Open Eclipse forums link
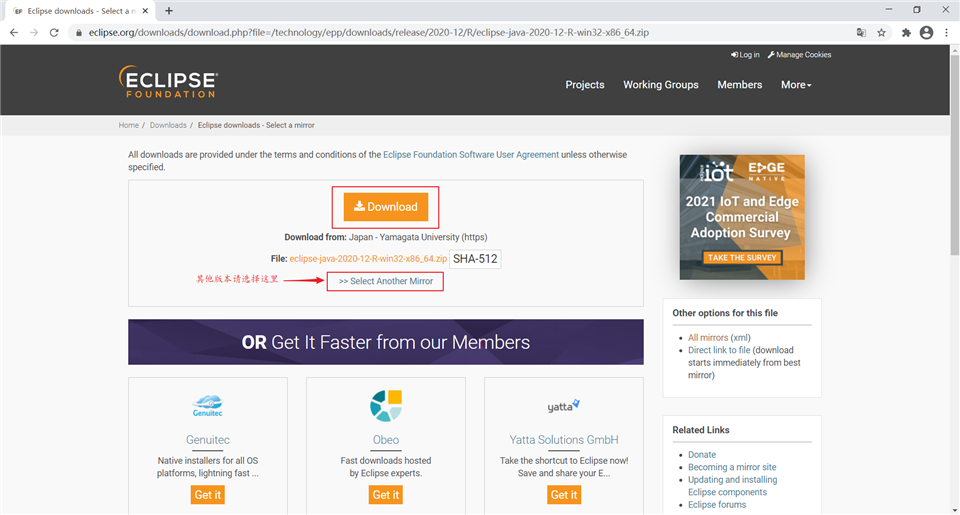The image size is (960, 515). click(717, 505)
